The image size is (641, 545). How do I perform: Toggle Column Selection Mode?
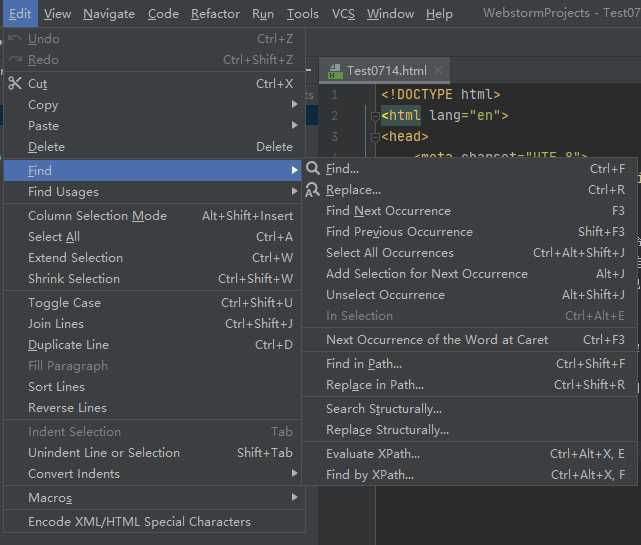152,215
